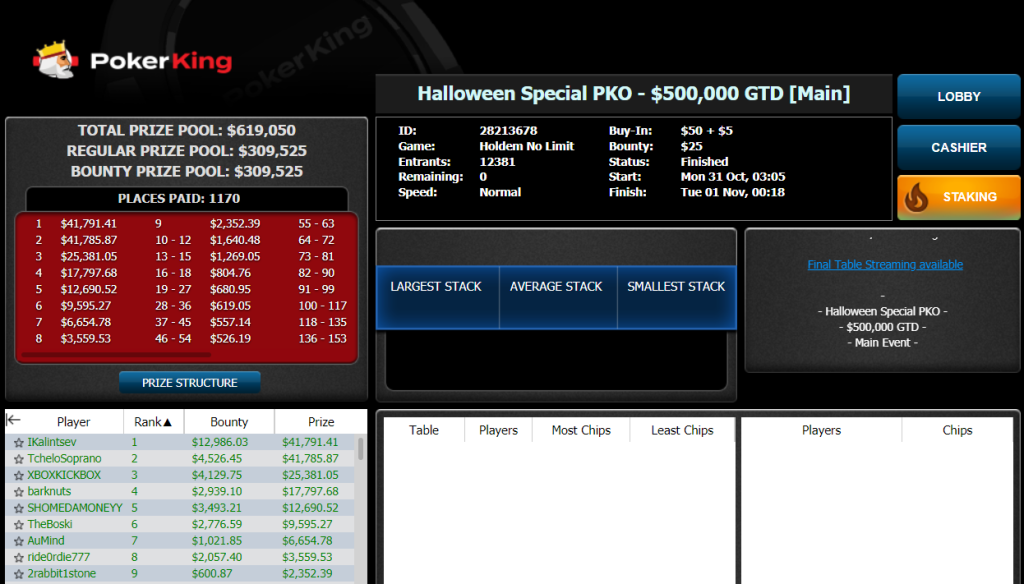Sort players by Prize column
The height and width of the screenshot is (584, 1024).
(x=321, y=422)
